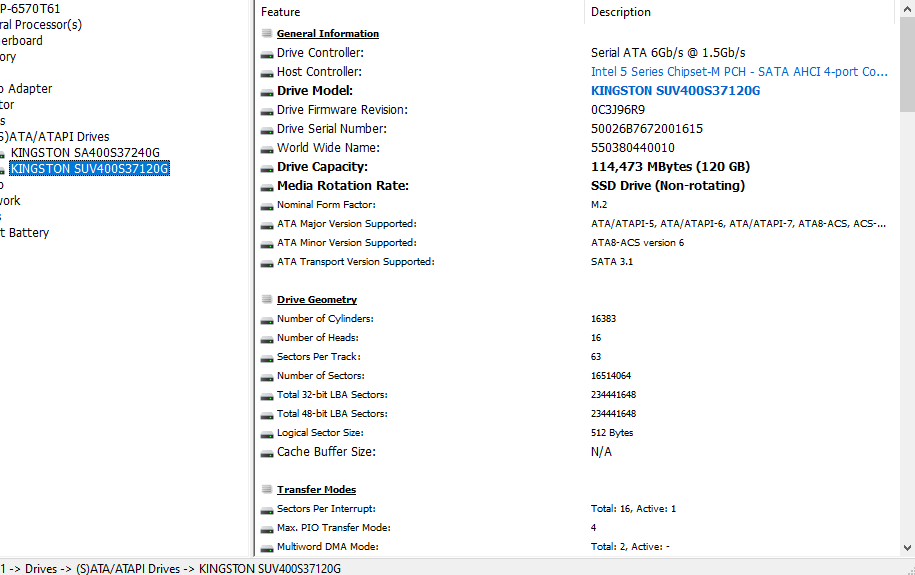Select the Video Adapter tree node
The height and width of the screenshot is (575, 915).
tap(26, 89)
